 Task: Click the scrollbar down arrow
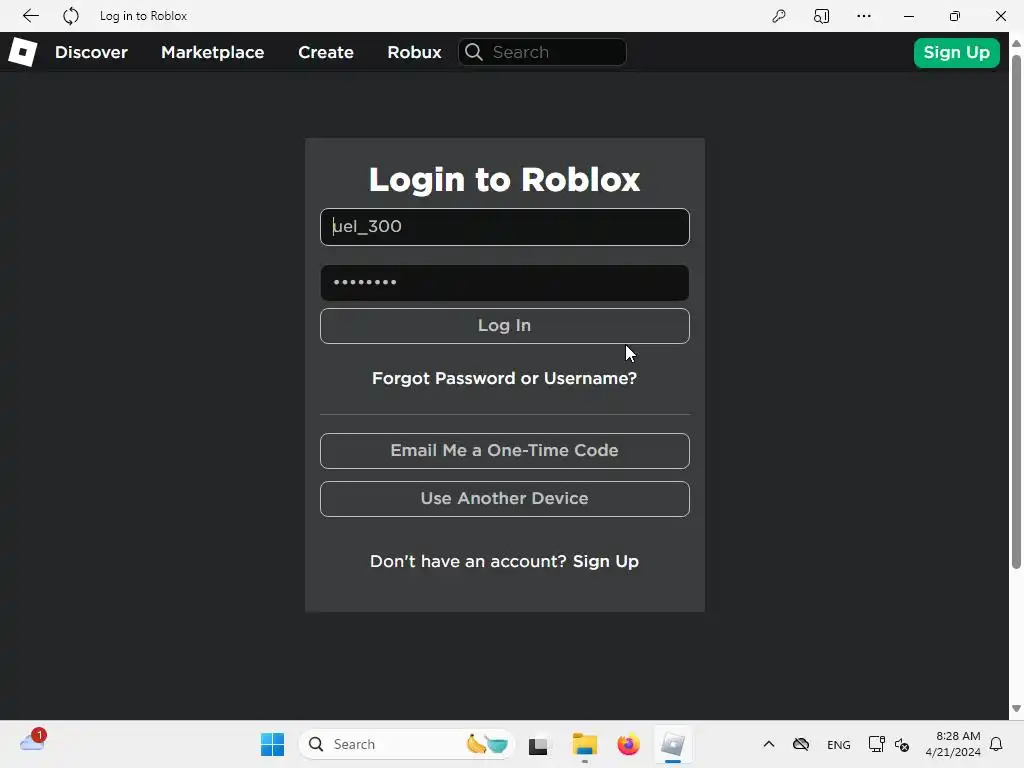pos(1016,709)
